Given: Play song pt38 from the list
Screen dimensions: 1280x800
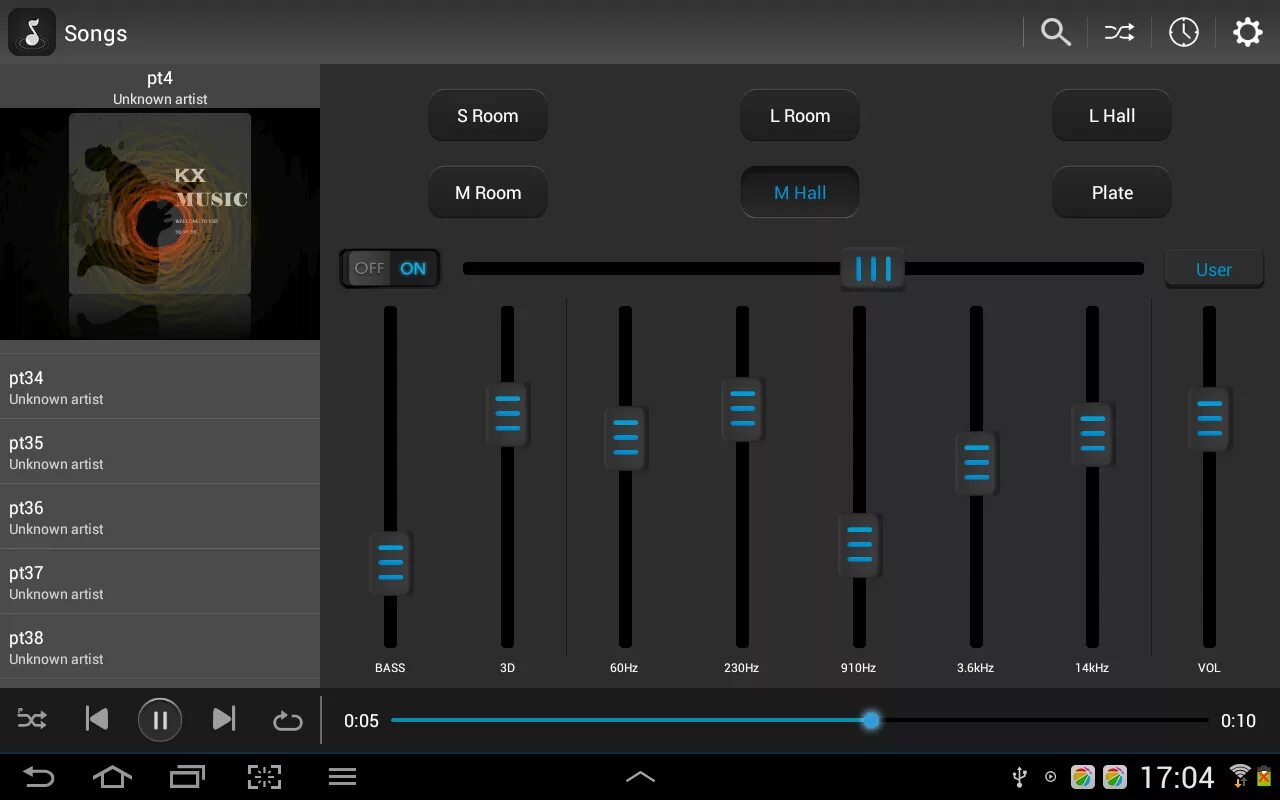Looking at the screenshot, I should click(x=160, y=647).
